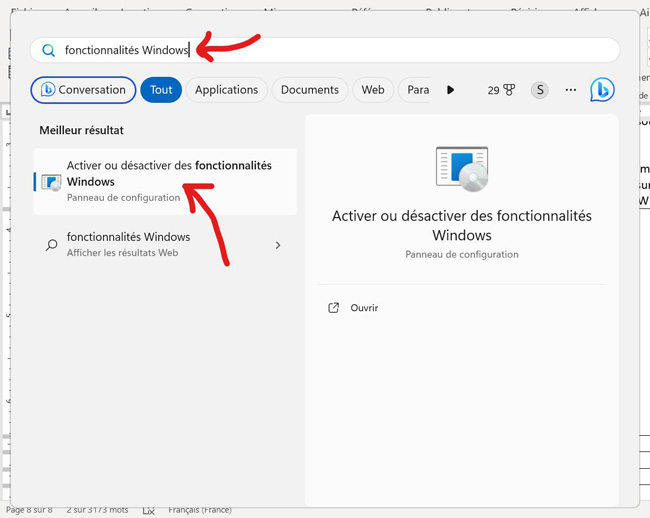
Task: Click the open-in-new-window icon beside Ouvrir
Action: point(334,308)
